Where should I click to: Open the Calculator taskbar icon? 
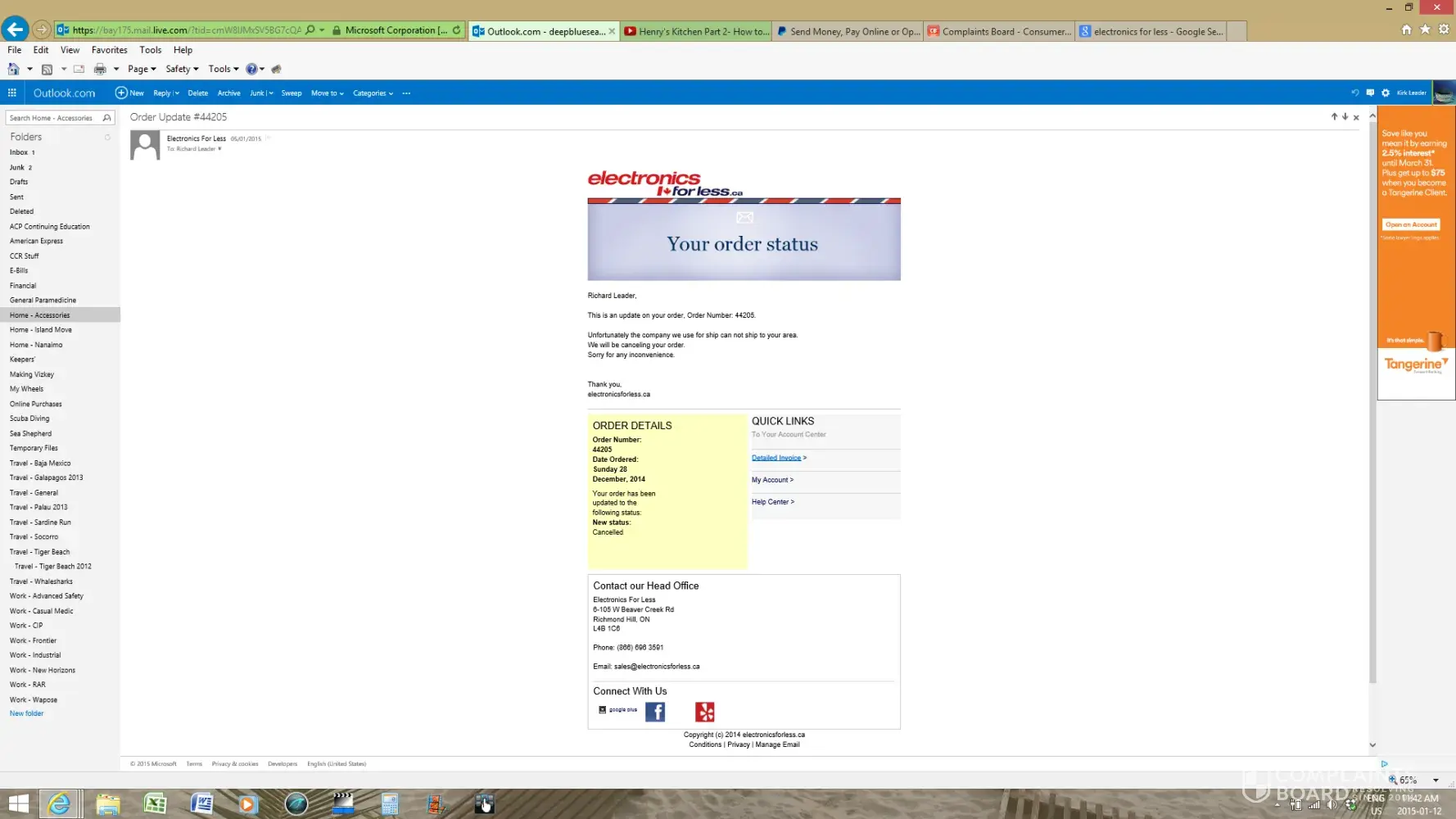point(390,804)
